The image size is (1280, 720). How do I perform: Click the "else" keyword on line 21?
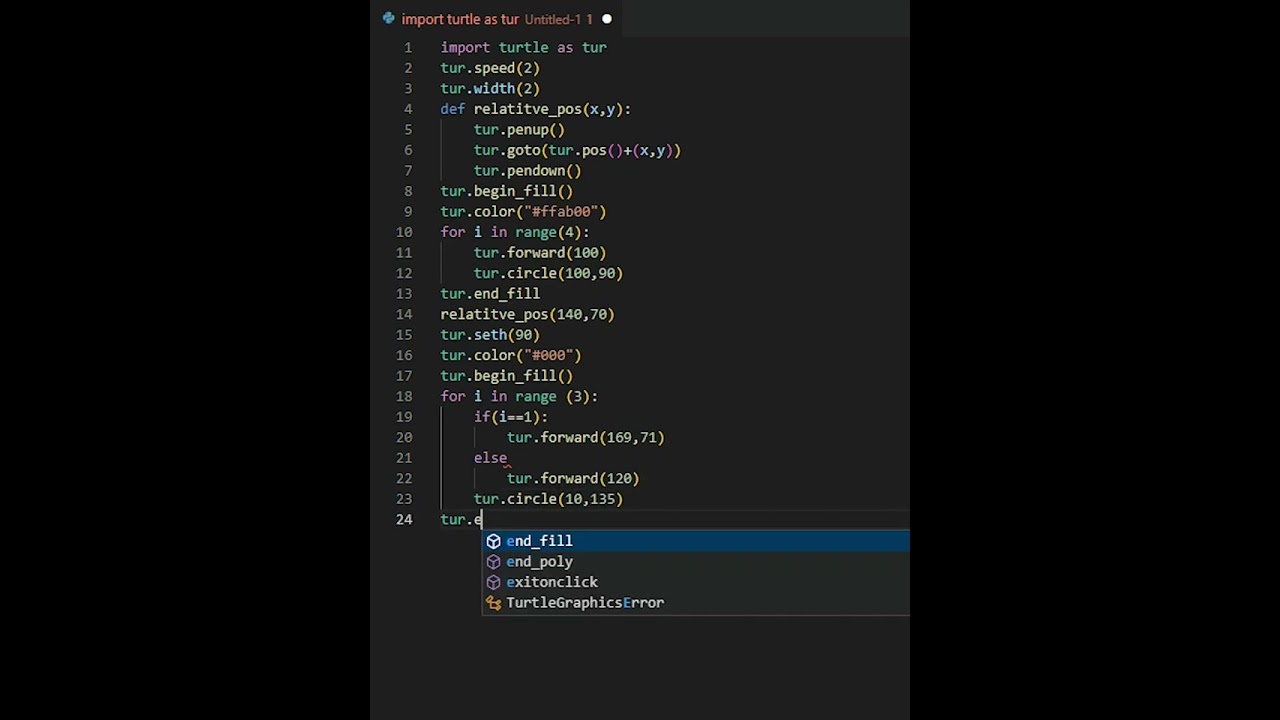click(490, 458)
